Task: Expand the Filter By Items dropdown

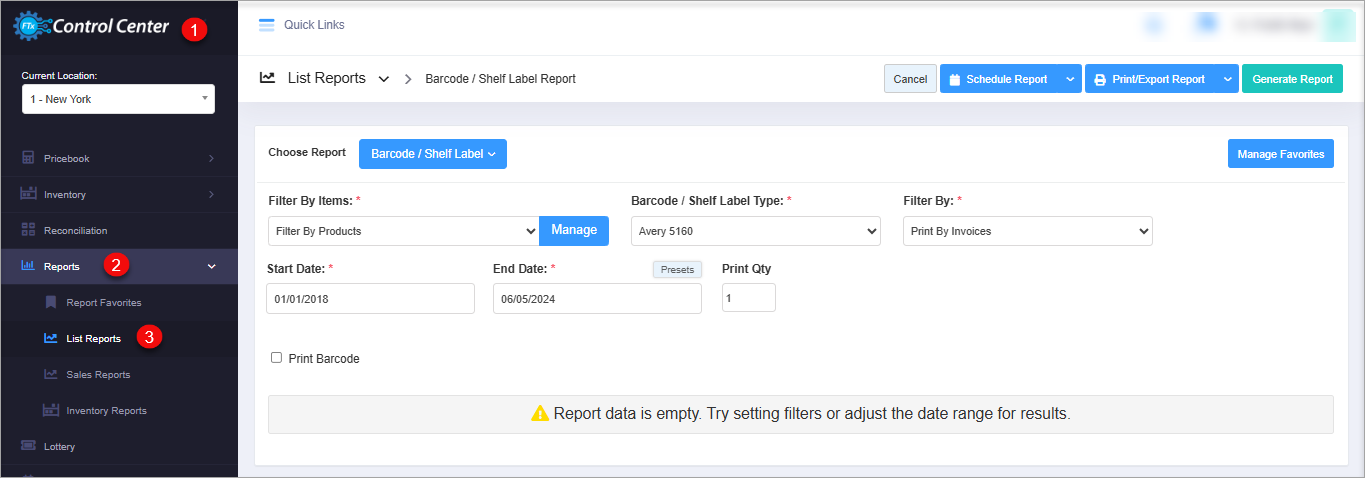Action: (403, 231)
